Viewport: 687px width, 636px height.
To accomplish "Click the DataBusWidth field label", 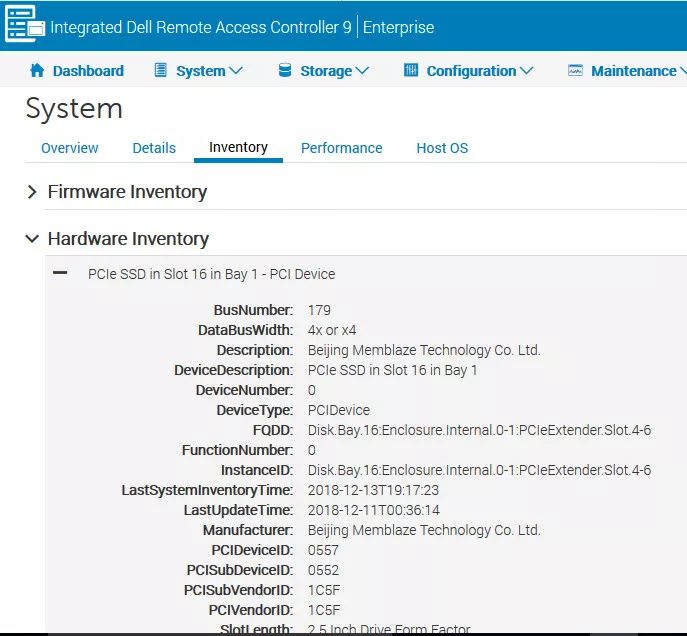I will click(245, 330).
